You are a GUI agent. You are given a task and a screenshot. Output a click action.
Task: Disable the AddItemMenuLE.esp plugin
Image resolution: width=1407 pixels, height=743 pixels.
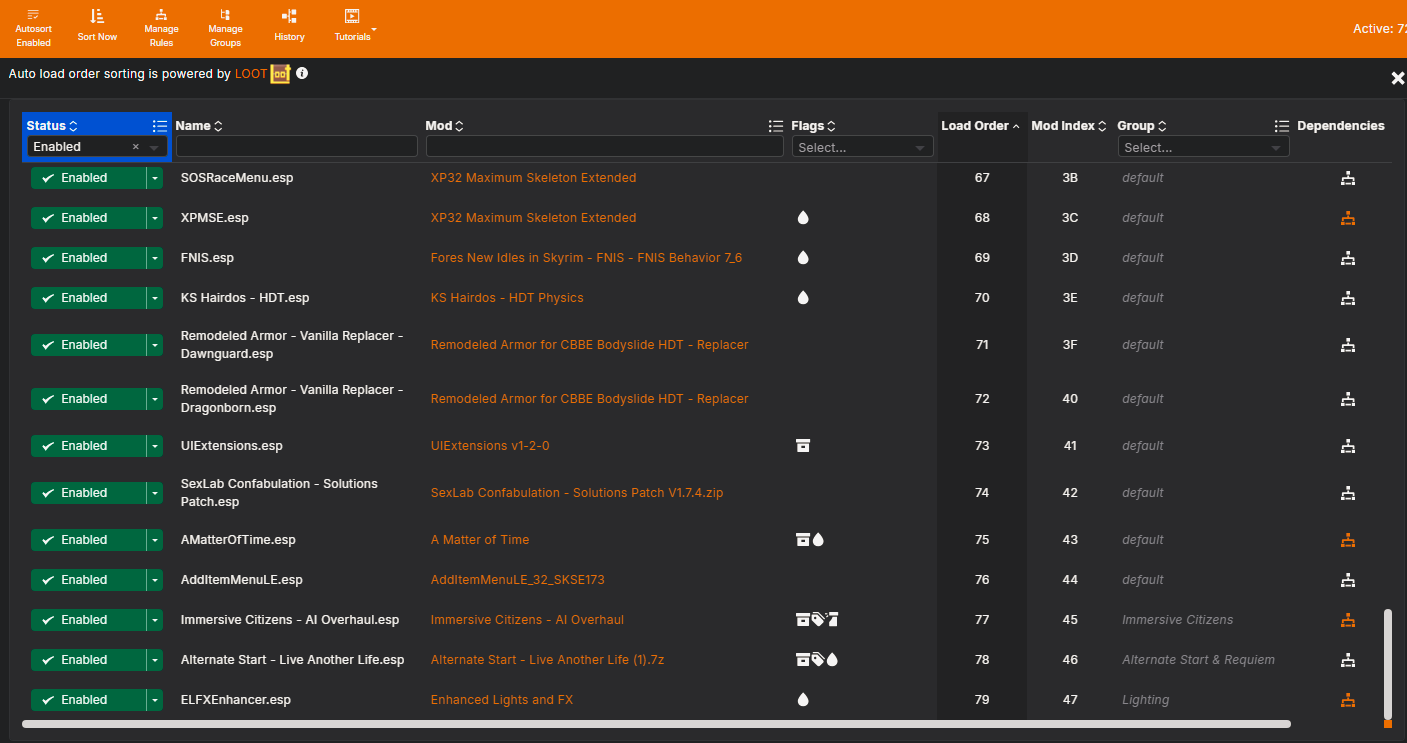88,580
